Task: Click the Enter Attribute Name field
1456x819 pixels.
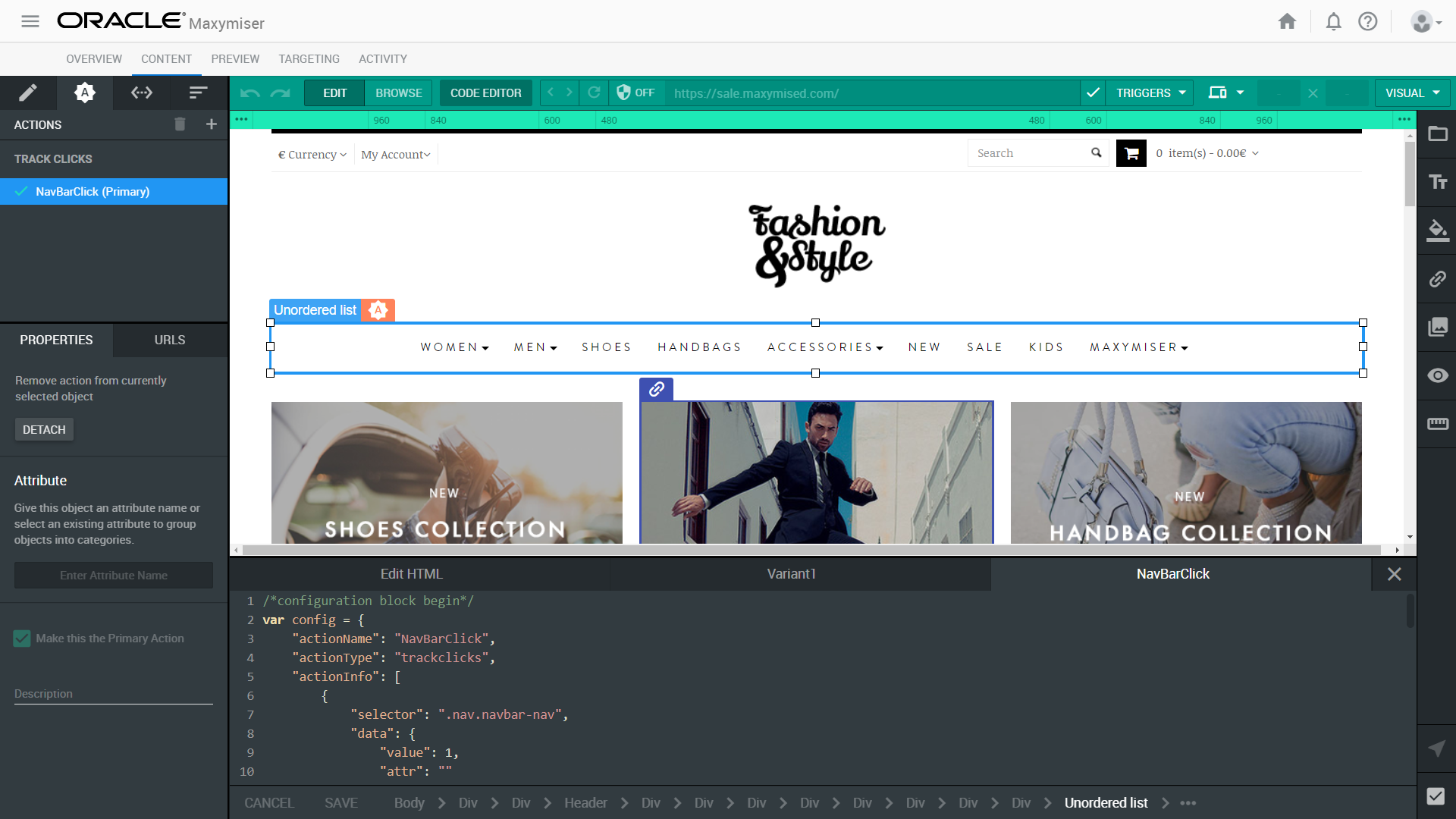Action: 114,576
